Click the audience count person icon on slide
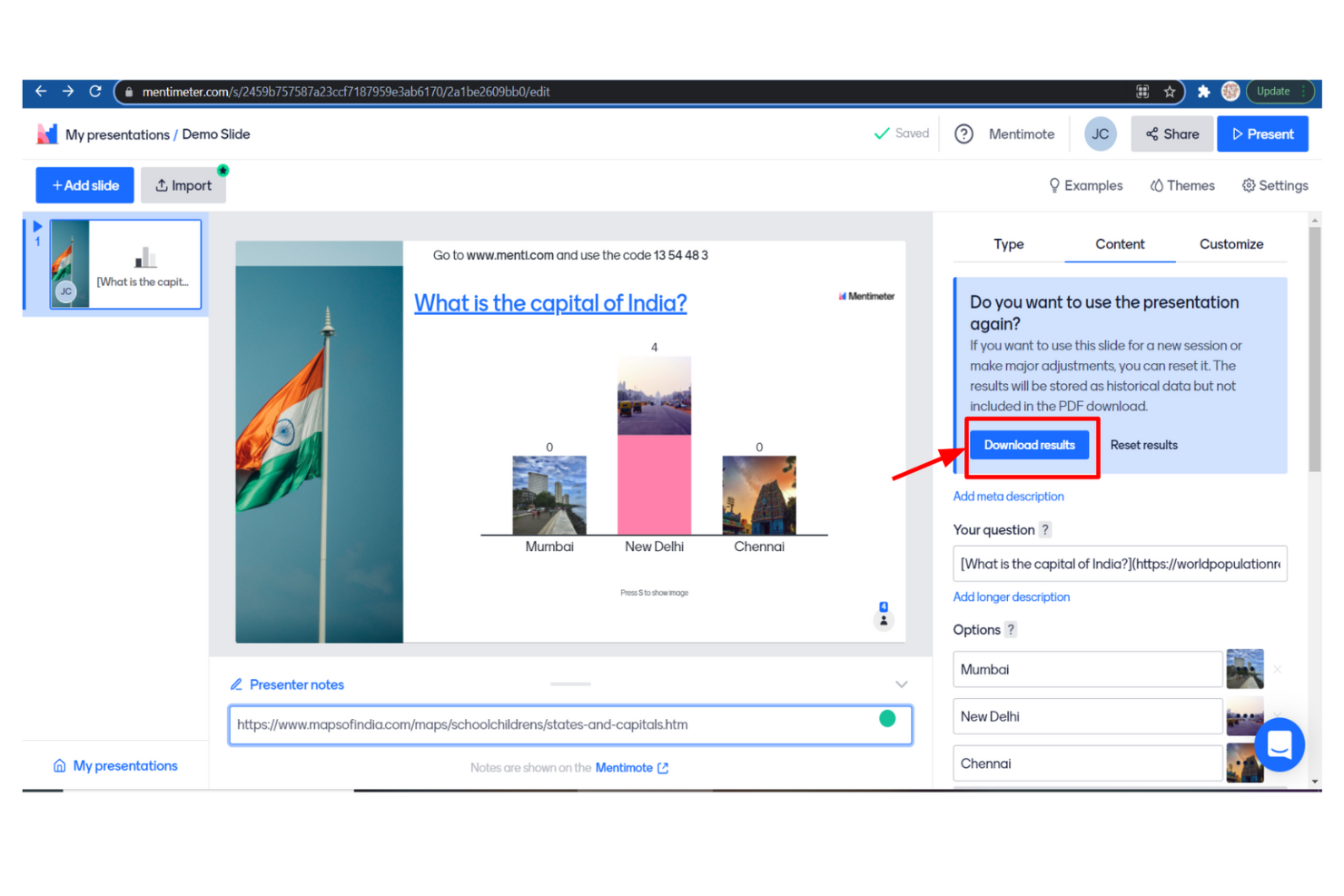 884,621
